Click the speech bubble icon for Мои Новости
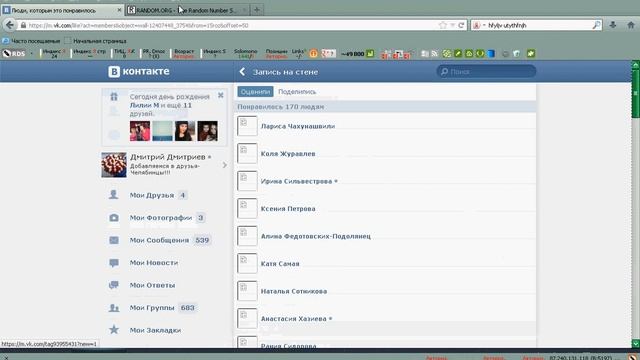Screen dimensions: 640x360 tap(114, 263)
